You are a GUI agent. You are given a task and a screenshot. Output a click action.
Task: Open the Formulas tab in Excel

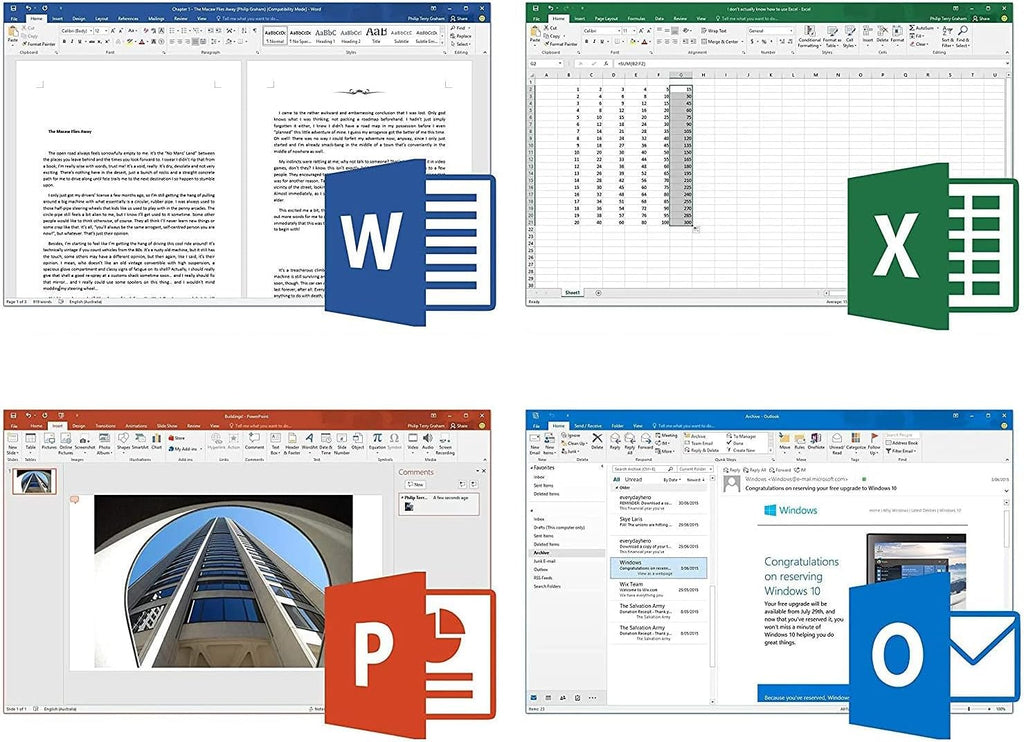[636, 18]
